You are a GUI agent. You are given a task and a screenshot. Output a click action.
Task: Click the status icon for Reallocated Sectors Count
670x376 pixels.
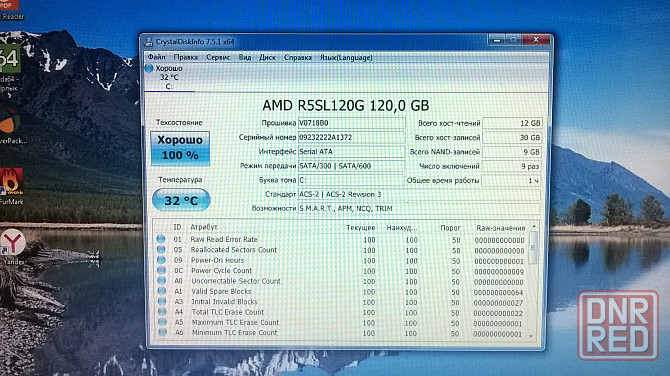click(x=161, y=249)
